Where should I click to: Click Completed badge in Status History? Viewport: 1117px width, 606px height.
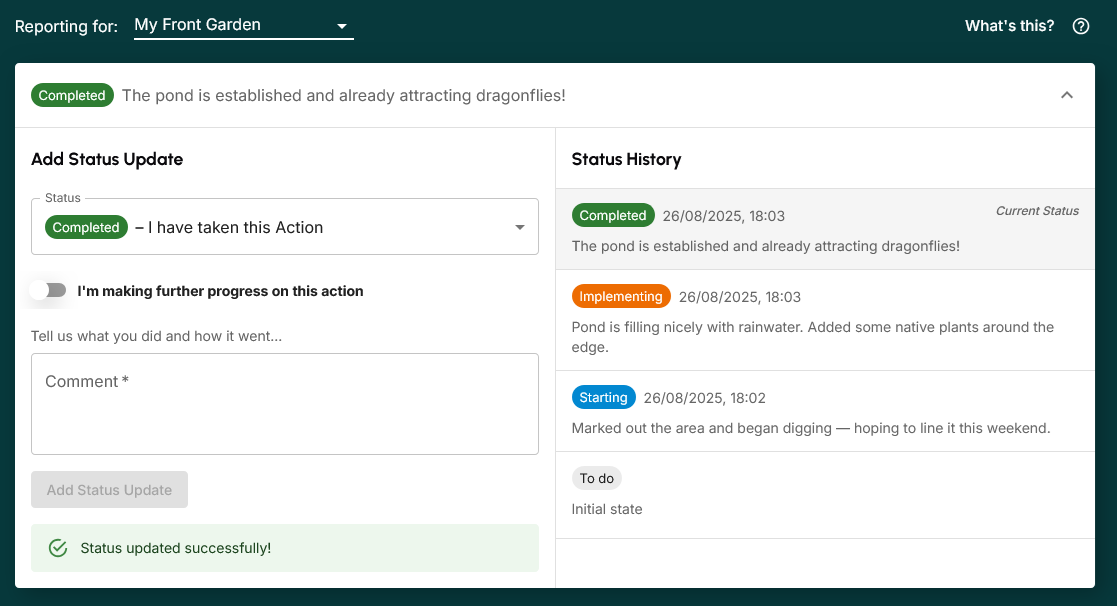tap(612, 216)
